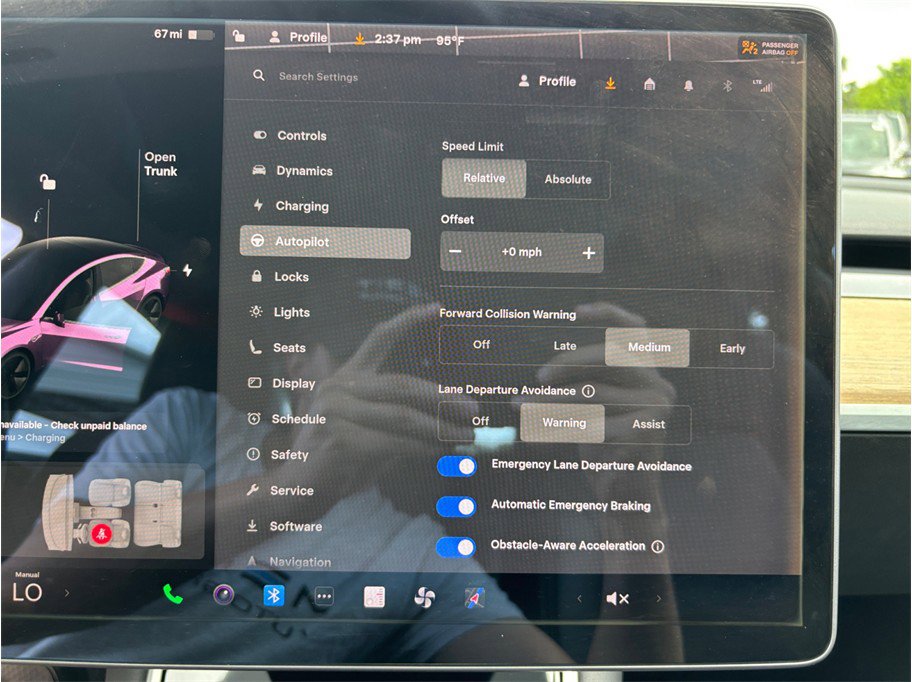Tap the LTE signal strength icon
912x682 pixels.
[x=763, y=87]
